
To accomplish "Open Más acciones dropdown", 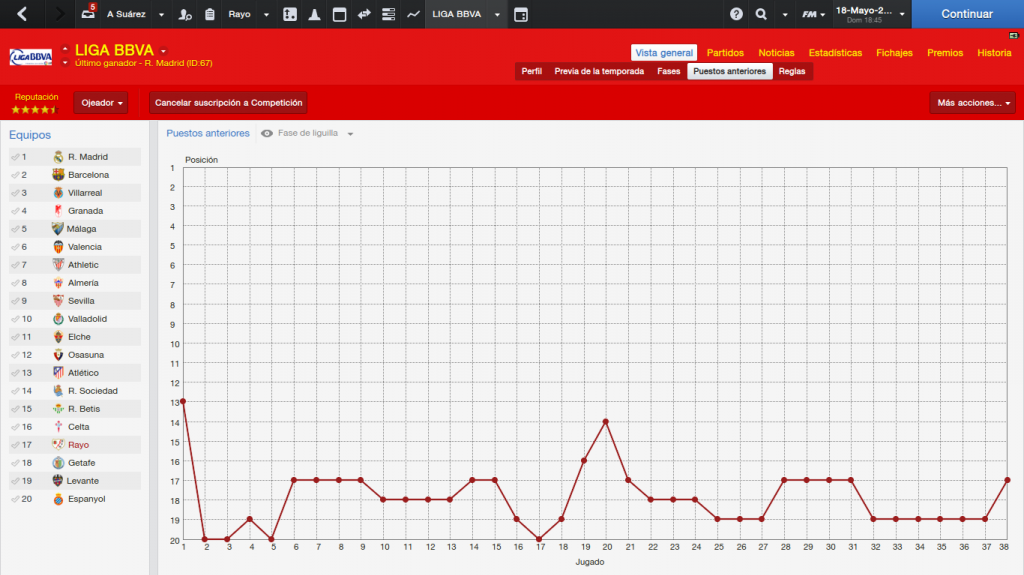I will click(x=972, y=103).
